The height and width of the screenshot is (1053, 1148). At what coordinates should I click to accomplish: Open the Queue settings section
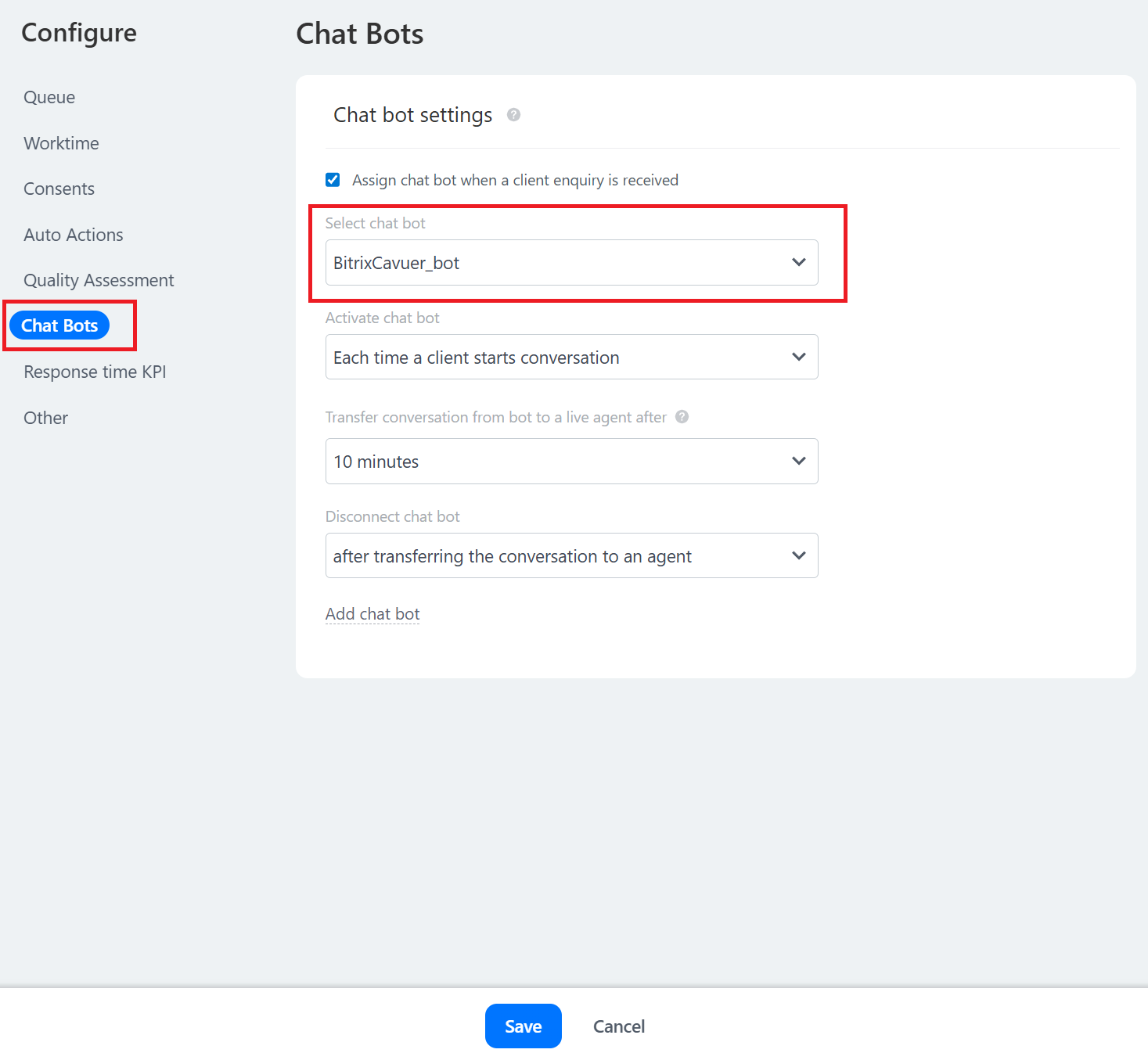coord(49,97)
